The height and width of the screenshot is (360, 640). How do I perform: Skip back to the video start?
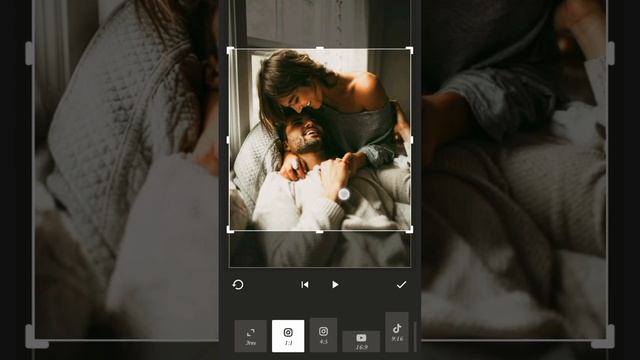304,284
